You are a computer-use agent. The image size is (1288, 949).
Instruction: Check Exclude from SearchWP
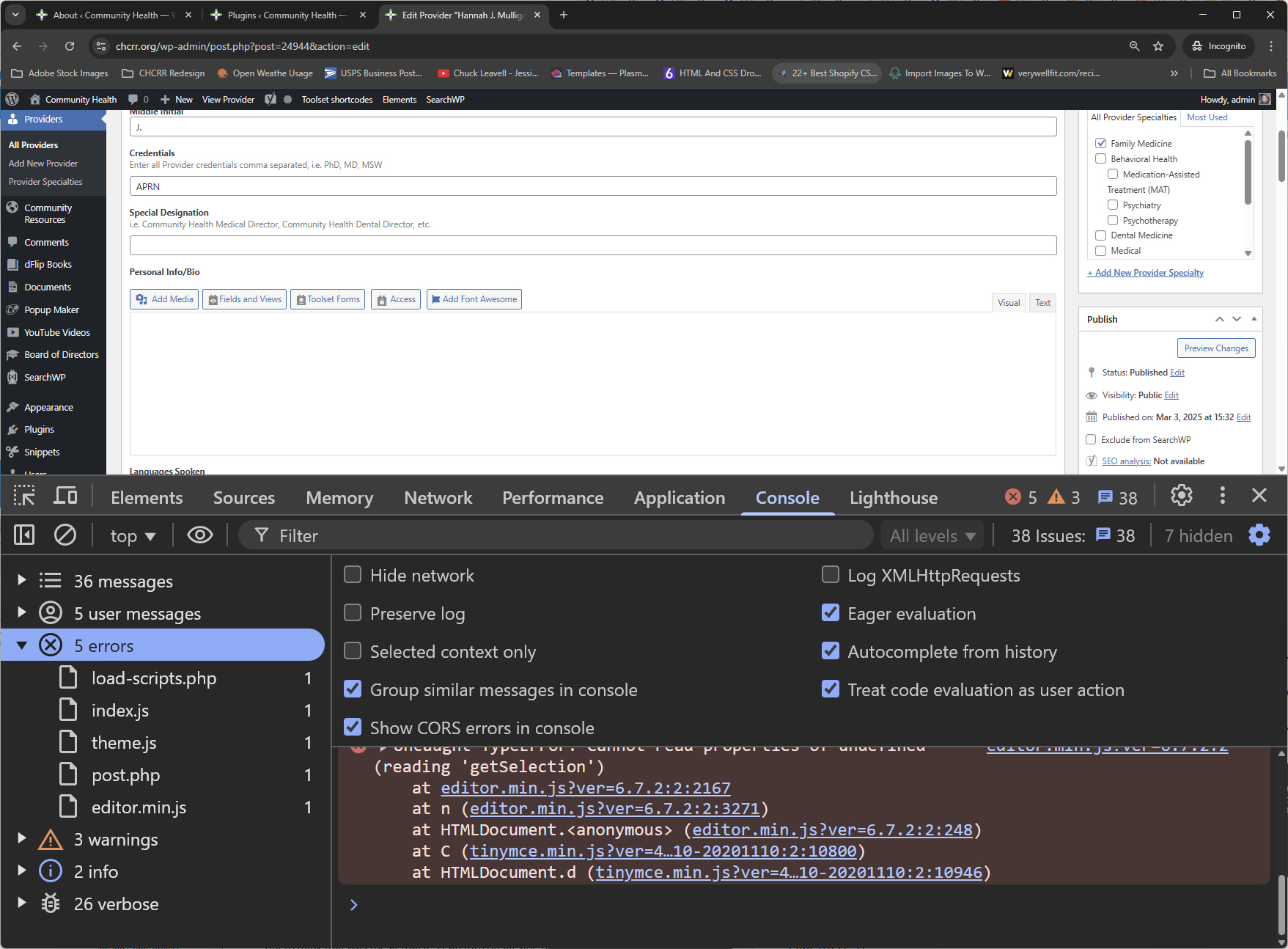[1091, 439]
